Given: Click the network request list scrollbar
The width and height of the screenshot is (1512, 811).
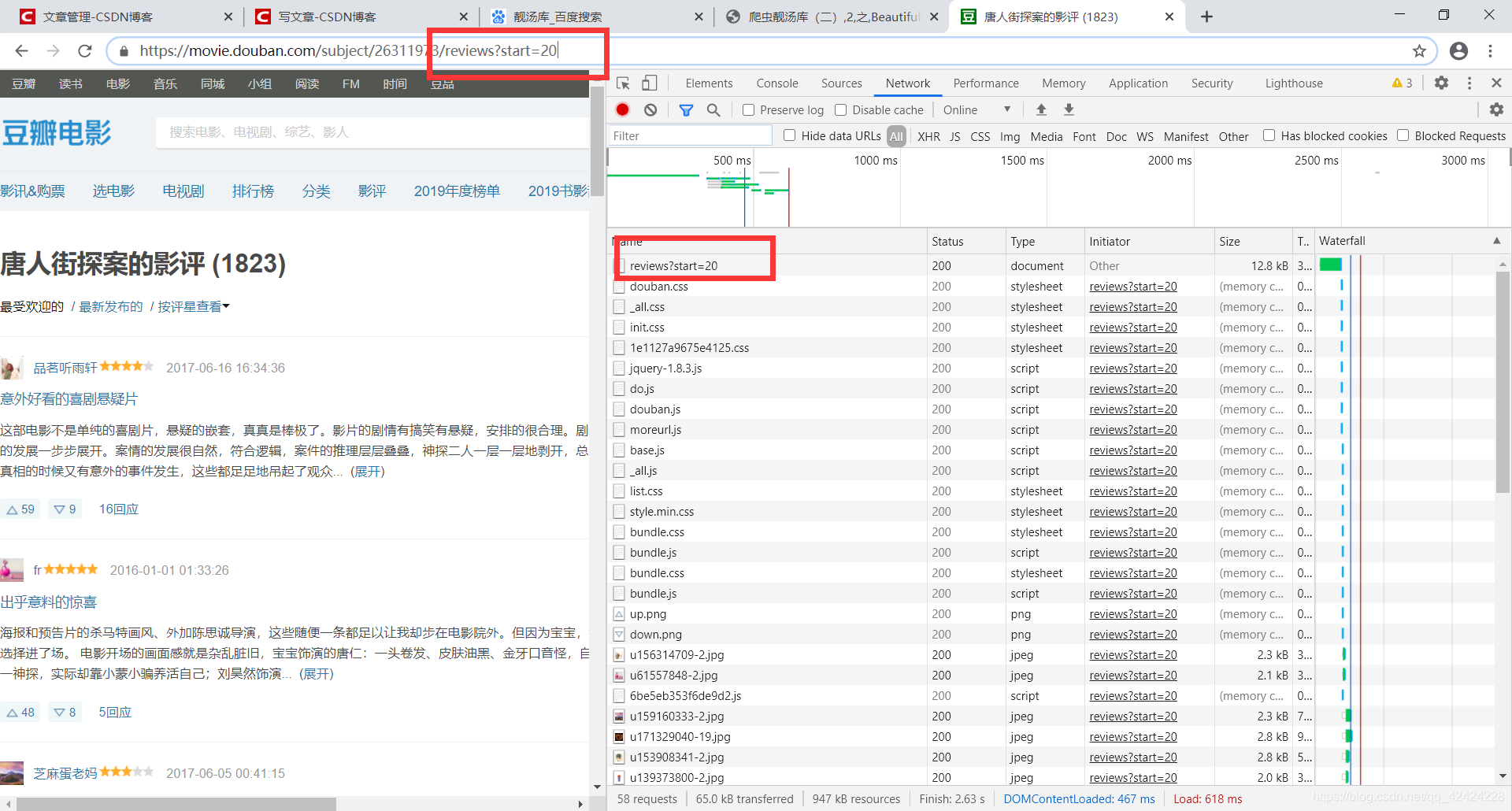Looking at the screenshot, I should [x=1502, y=383].
